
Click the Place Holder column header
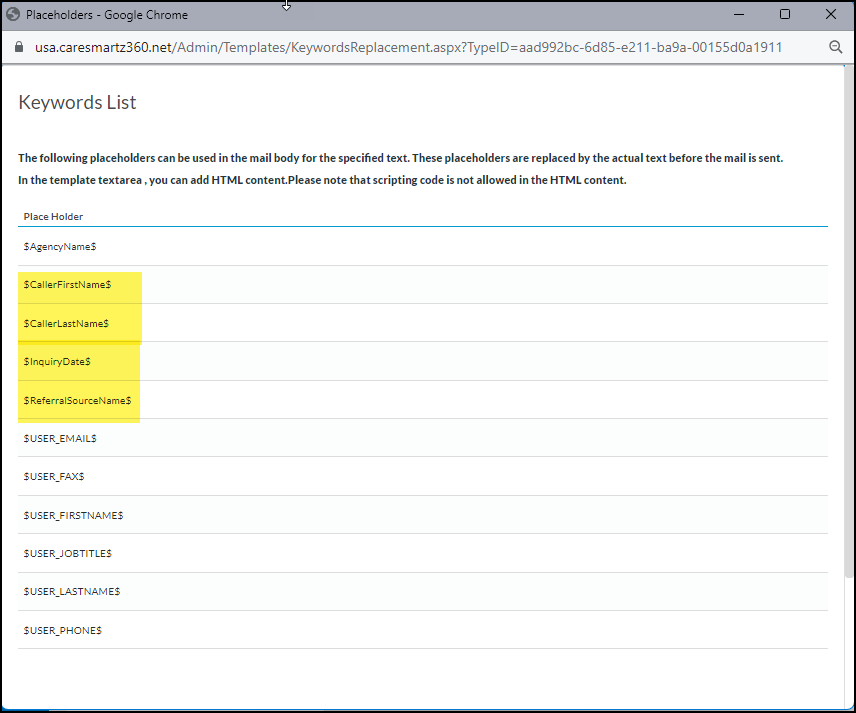[53, 216]
